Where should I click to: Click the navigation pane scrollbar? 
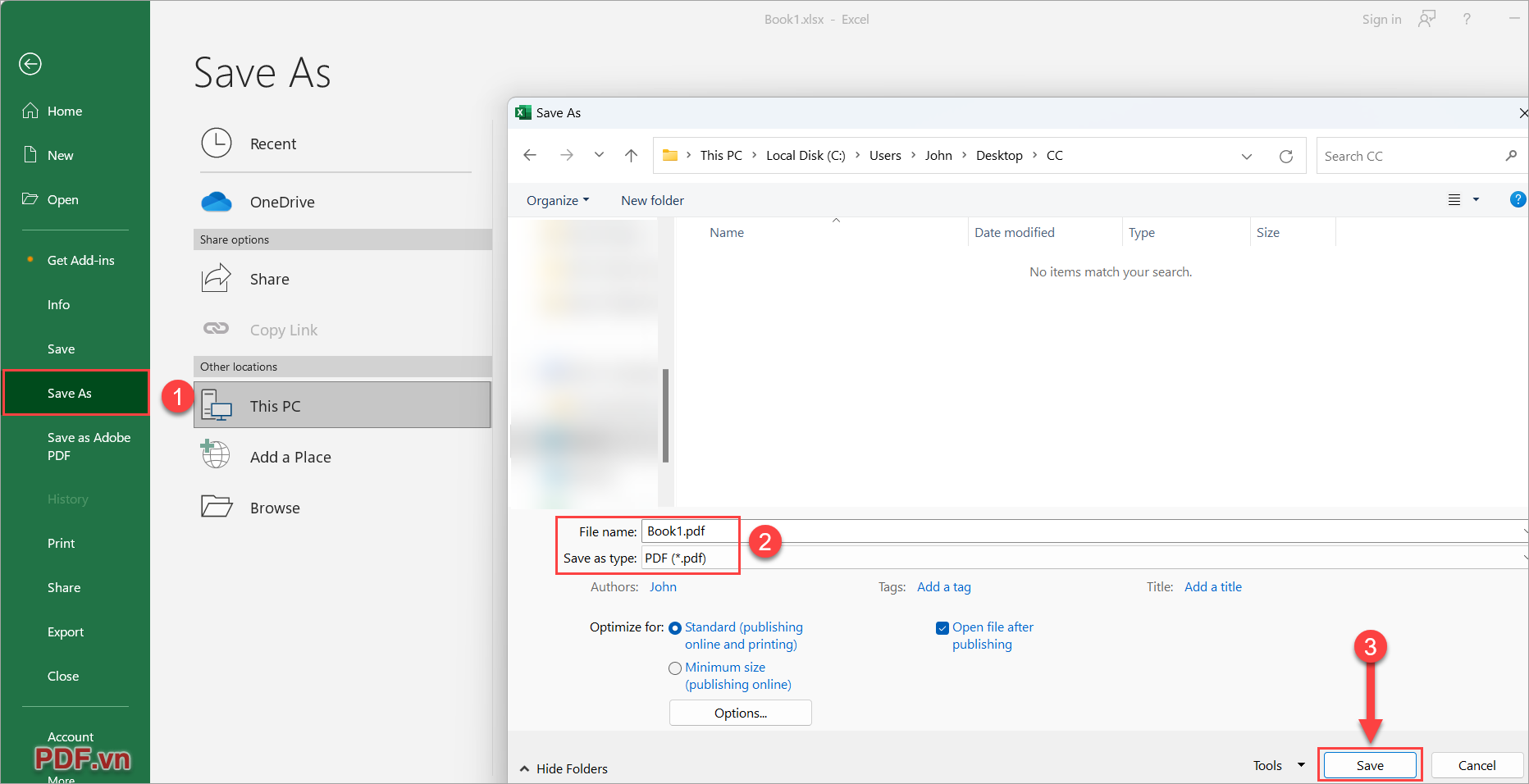(x=665, y=415)
